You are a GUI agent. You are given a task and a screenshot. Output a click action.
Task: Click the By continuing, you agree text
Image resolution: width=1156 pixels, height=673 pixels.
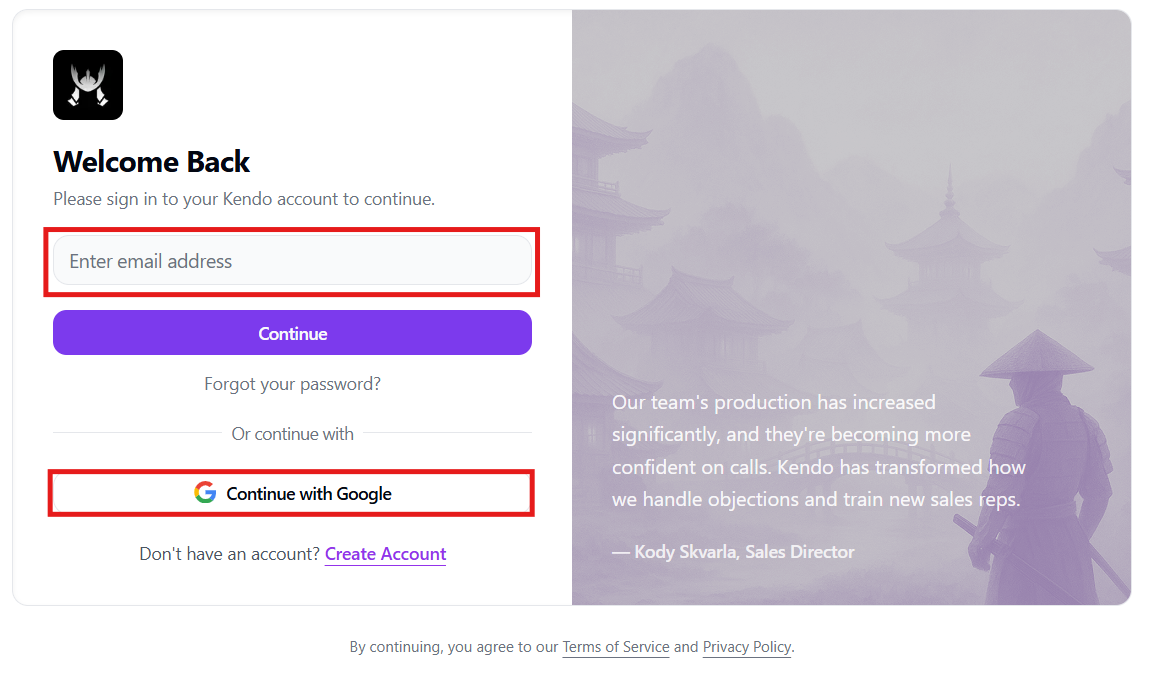point(453,647)
